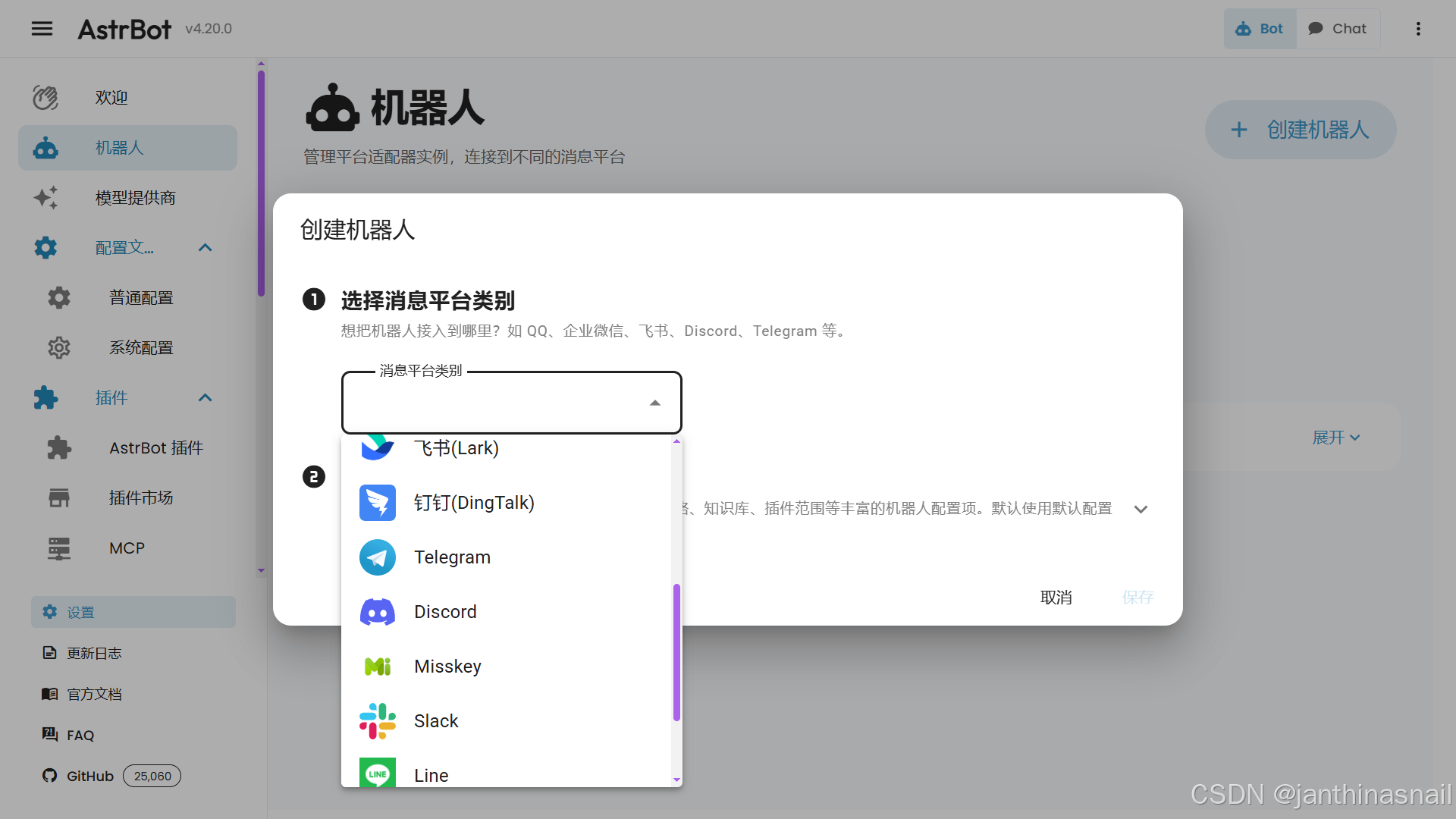Select 钉钉(DingTalk) from the platform list
The height and width of the screenshot is (819, 1456).
click(x=507, y=503)
